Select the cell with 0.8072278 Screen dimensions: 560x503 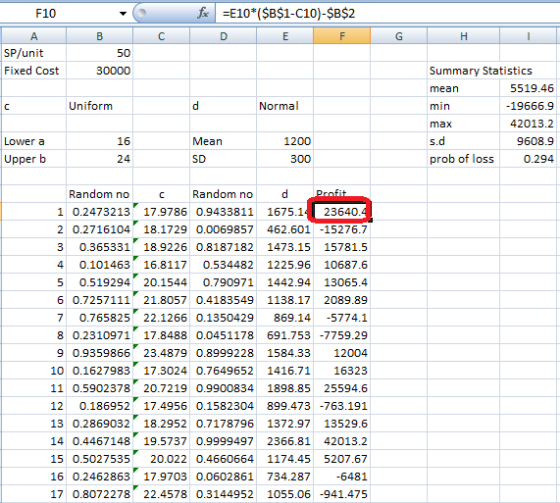pos(99,494)
